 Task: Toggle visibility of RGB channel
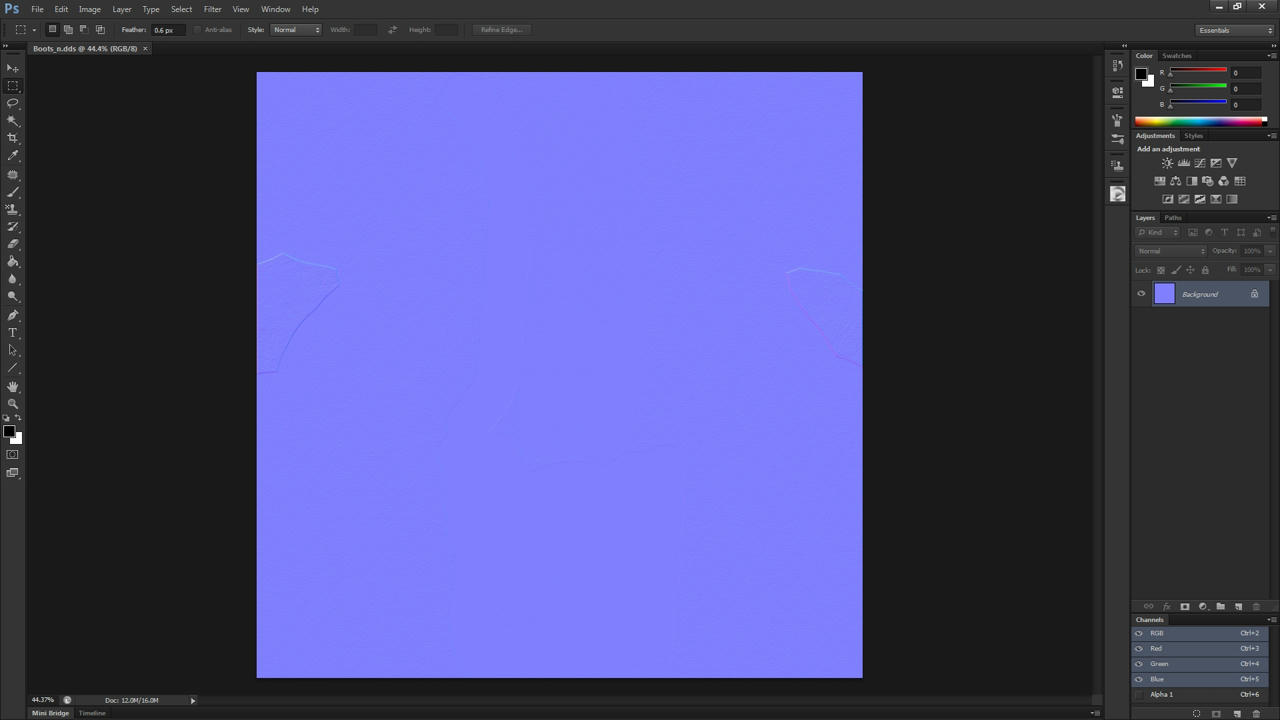point(1139,633)
